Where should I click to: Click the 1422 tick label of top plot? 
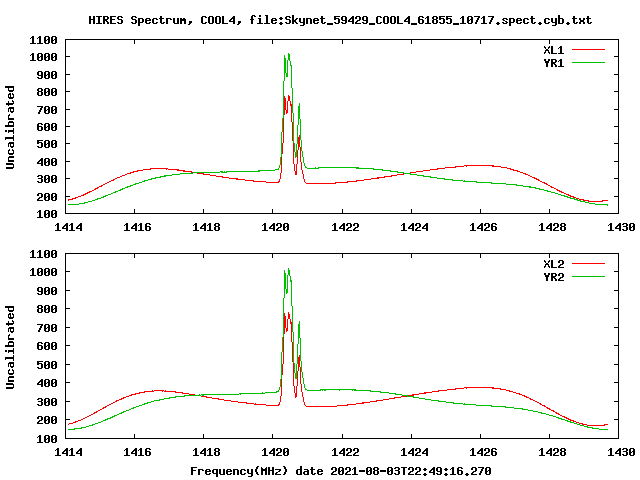345,227
